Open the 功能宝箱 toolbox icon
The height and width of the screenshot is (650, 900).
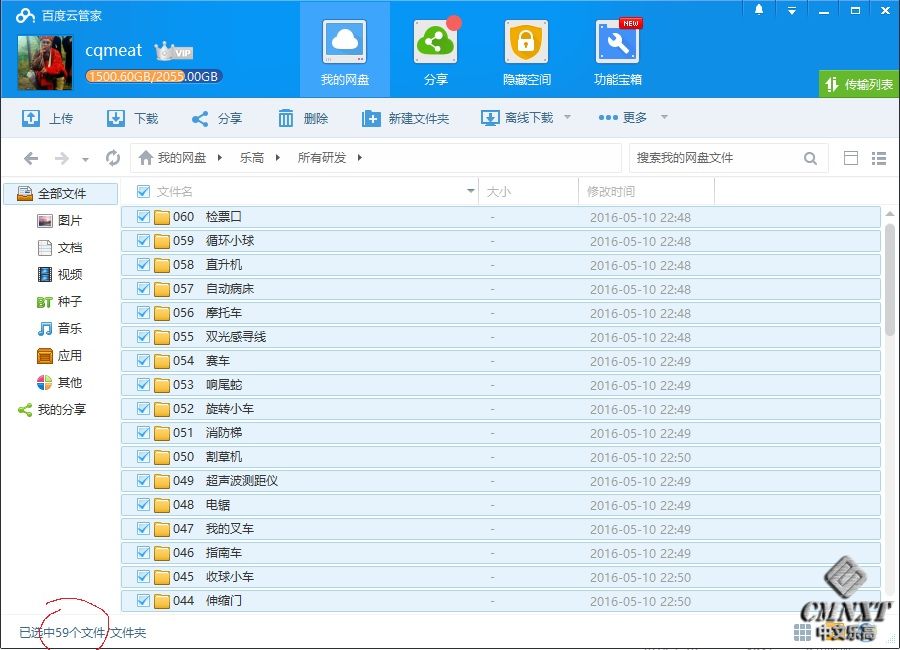pos(617,44)
